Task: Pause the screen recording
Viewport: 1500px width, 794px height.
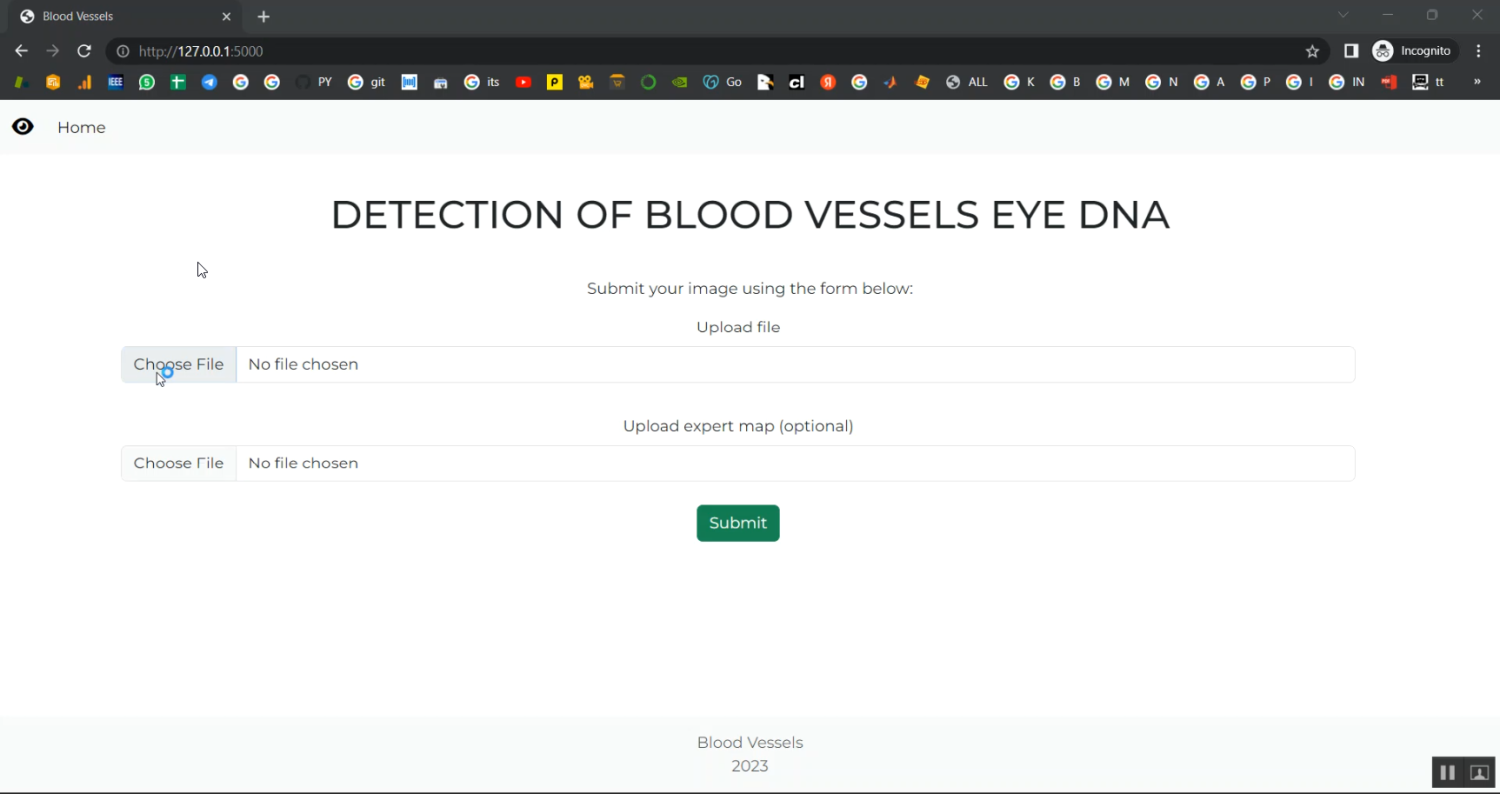Action: 1447,773
